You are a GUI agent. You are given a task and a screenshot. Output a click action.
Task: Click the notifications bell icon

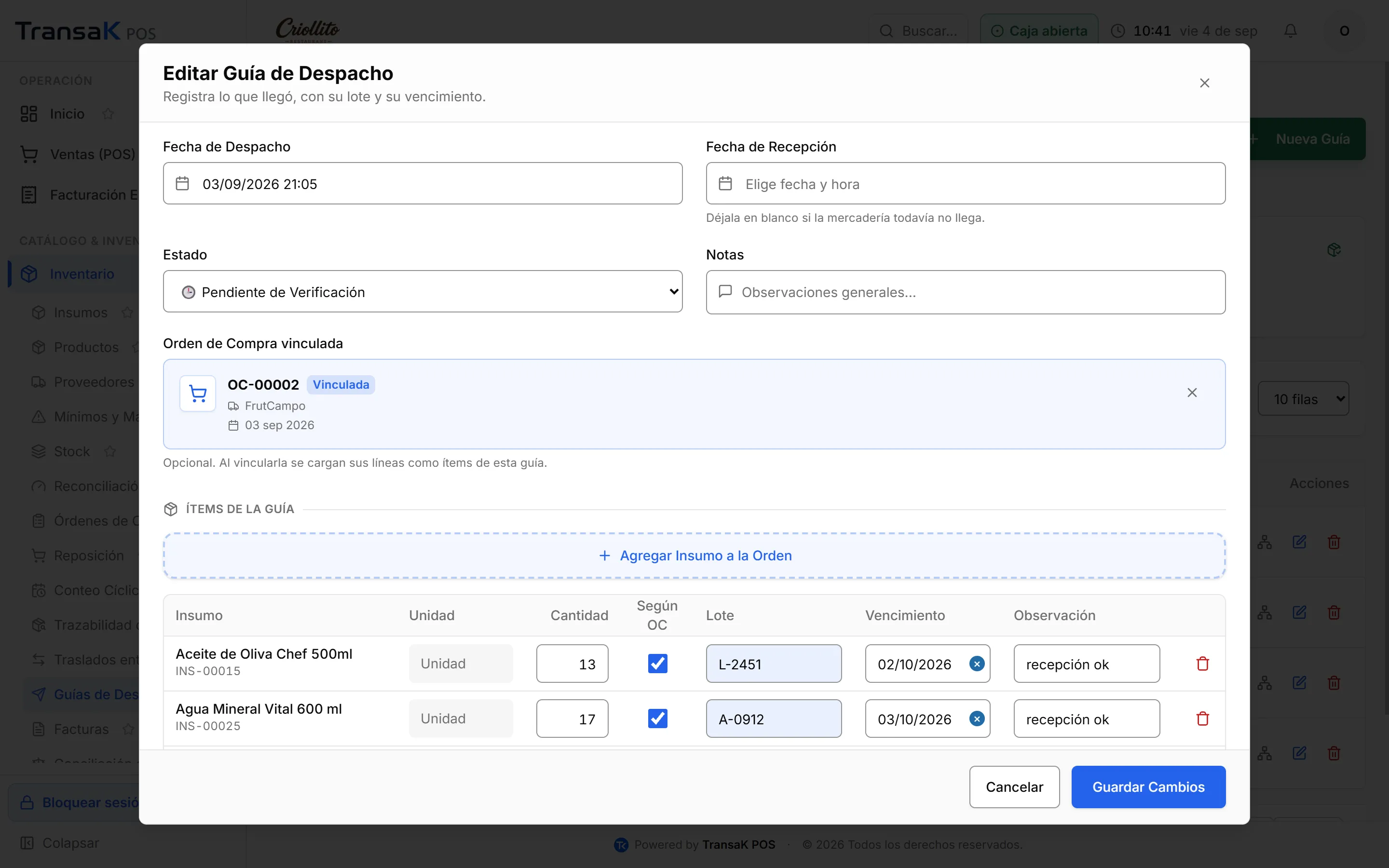[1290, 31]
